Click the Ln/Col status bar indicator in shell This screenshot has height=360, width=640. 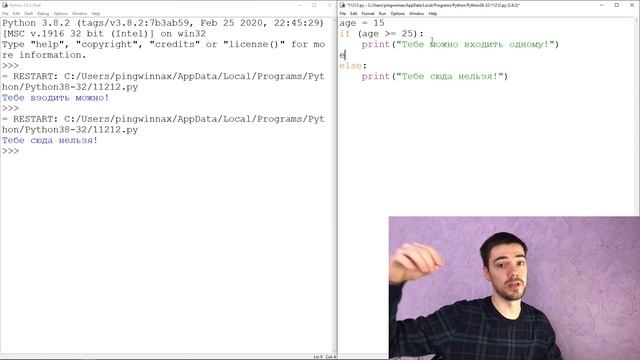tap(325, 357)
